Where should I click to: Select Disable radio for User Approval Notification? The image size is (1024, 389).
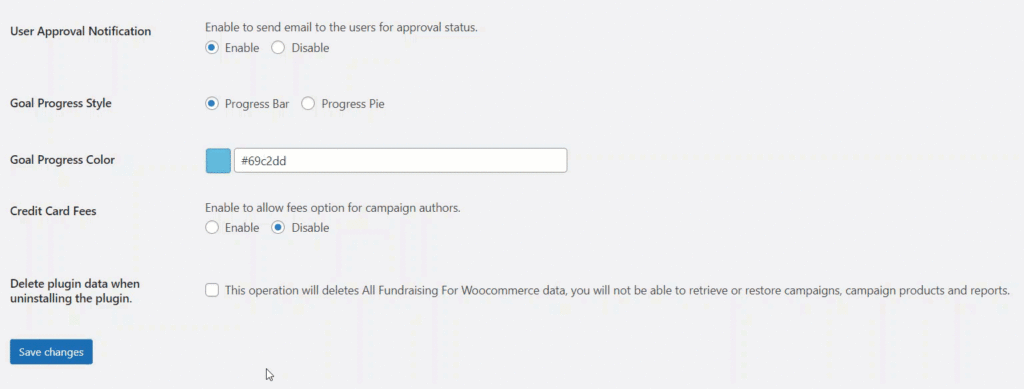tap(278, 48)
